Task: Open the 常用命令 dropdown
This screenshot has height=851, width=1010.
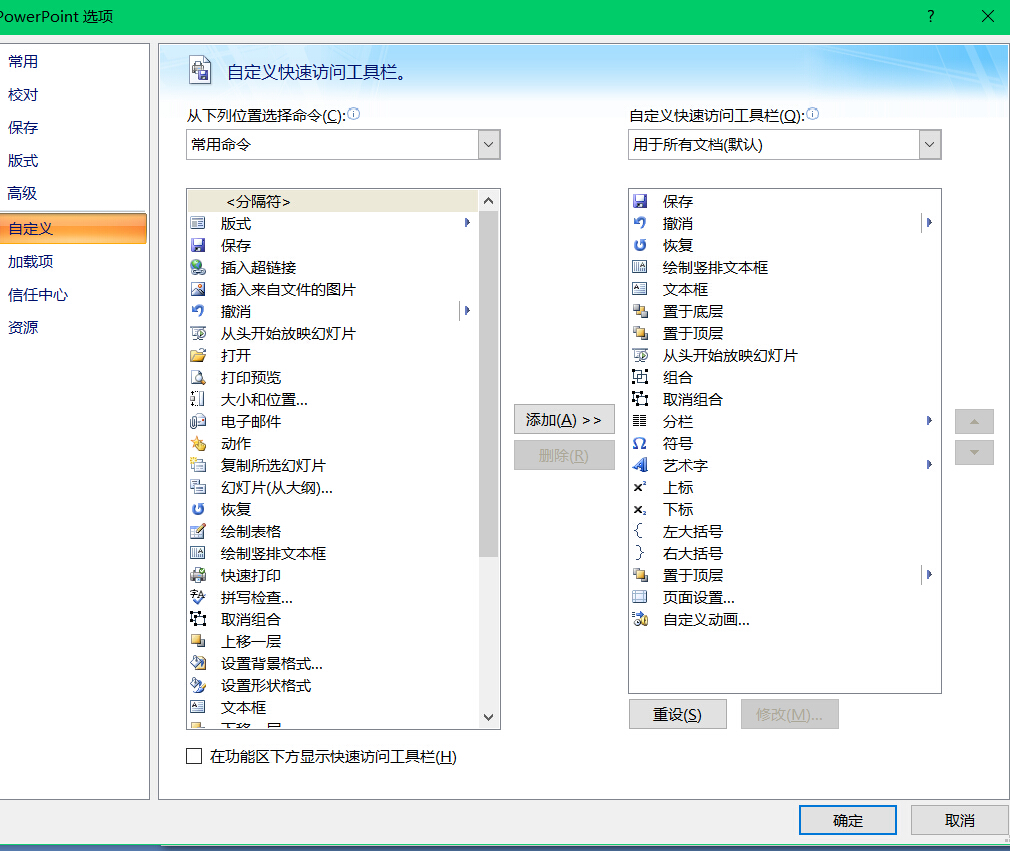Action: point(487,144)
